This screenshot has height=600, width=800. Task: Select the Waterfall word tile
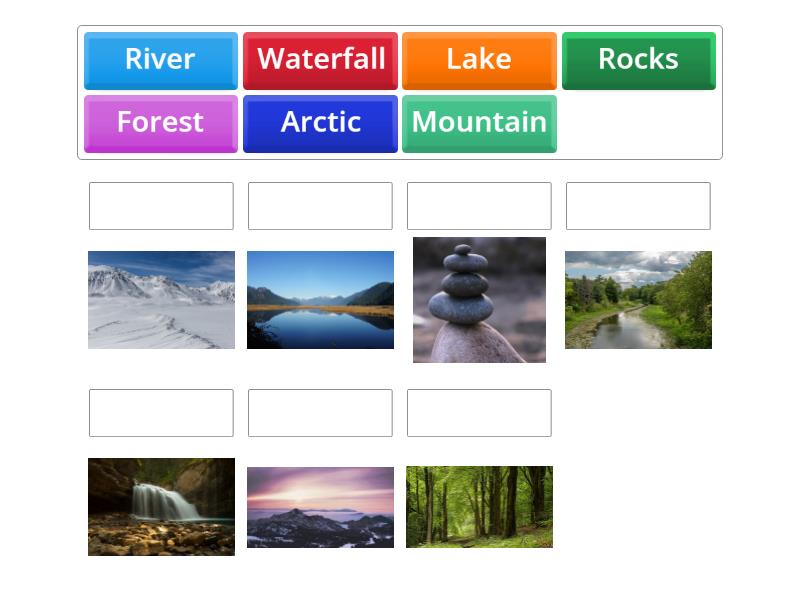click(320, 60)
